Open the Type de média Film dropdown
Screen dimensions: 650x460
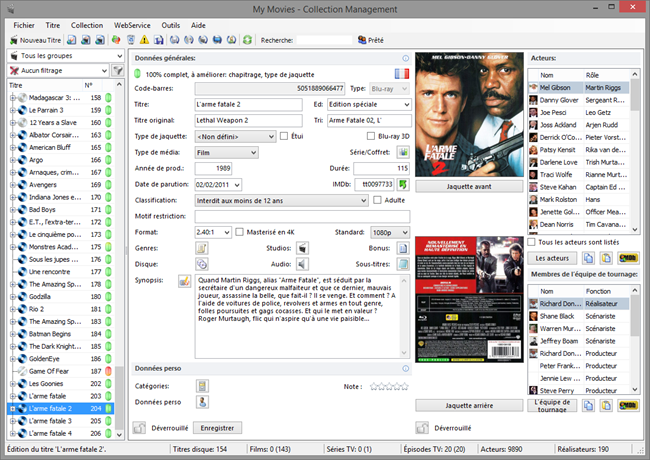227,153
